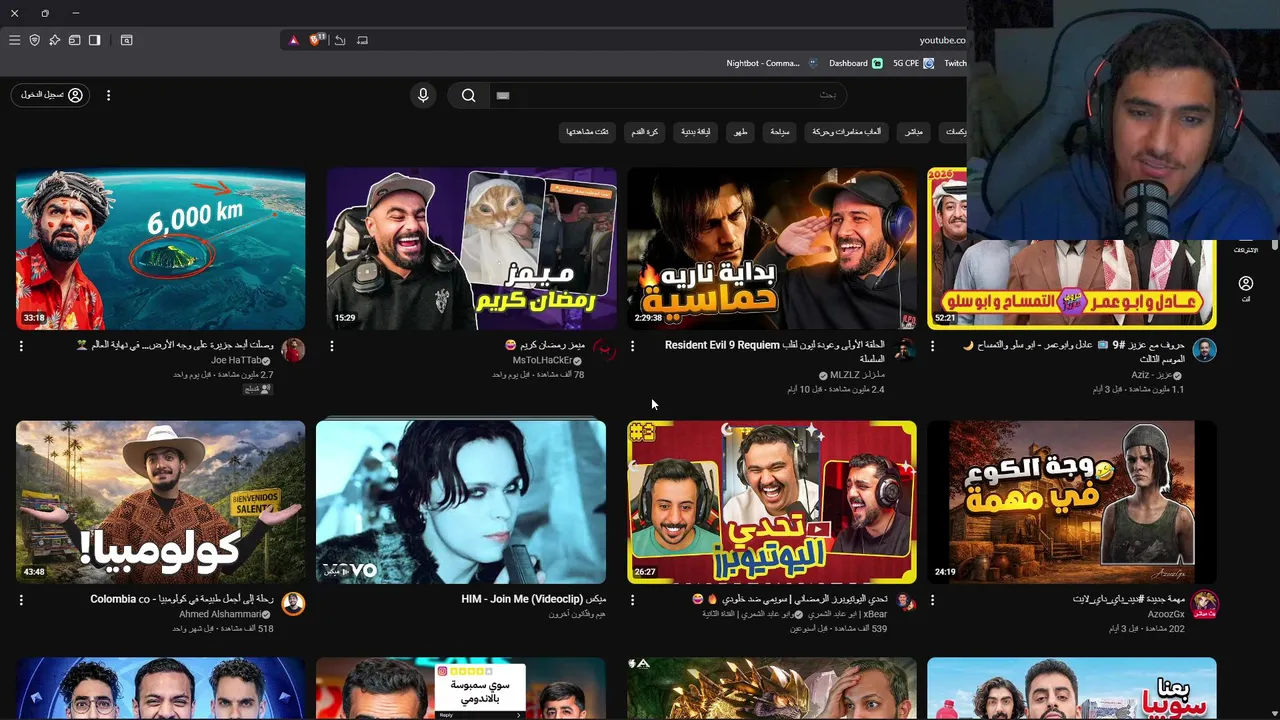Open the 'وجة الكوع في مهمة' video thumbnail
The width and height of the screenshot is (1280, 720).
point(1071,502)
